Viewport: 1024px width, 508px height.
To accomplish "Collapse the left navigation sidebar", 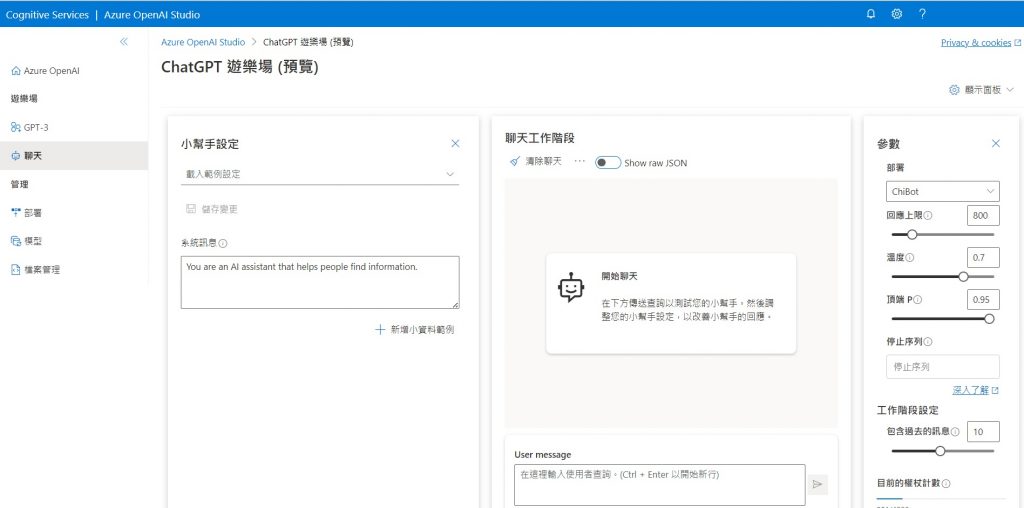I will click(124, 42).
